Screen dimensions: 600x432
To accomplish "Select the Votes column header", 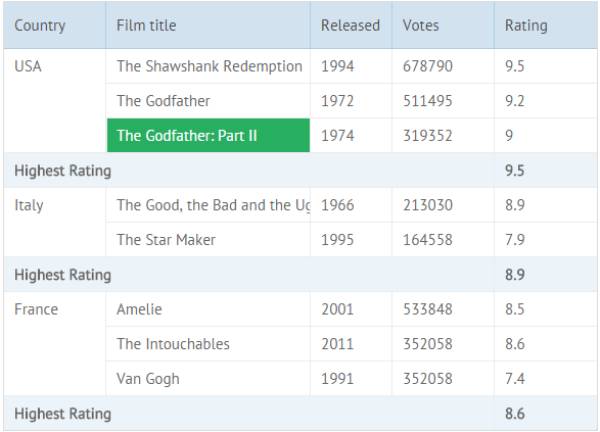I will tap(443, 25).
